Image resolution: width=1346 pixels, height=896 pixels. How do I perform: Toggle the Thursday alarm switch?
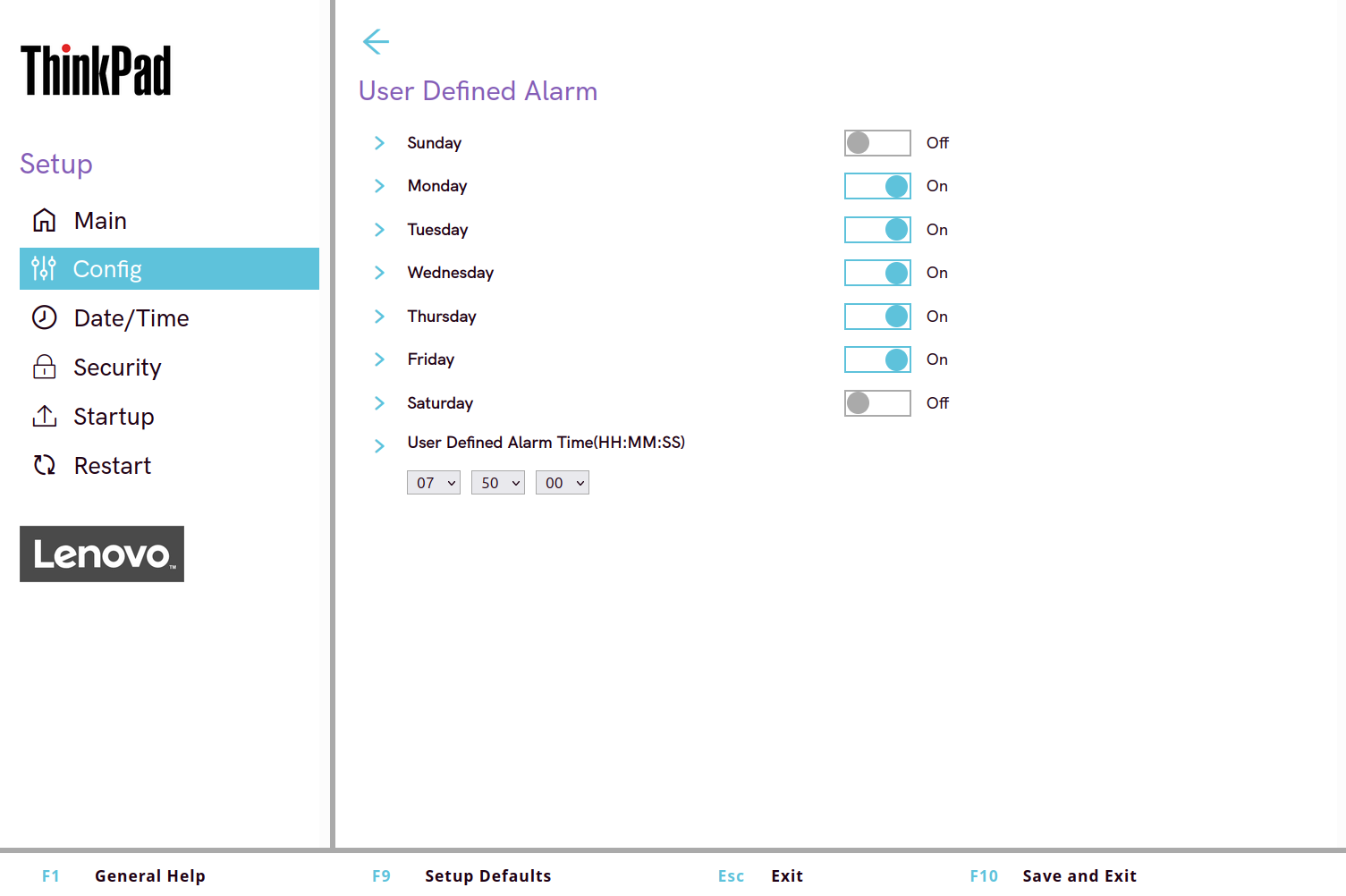pyautogui.click(x=877, y=317)
